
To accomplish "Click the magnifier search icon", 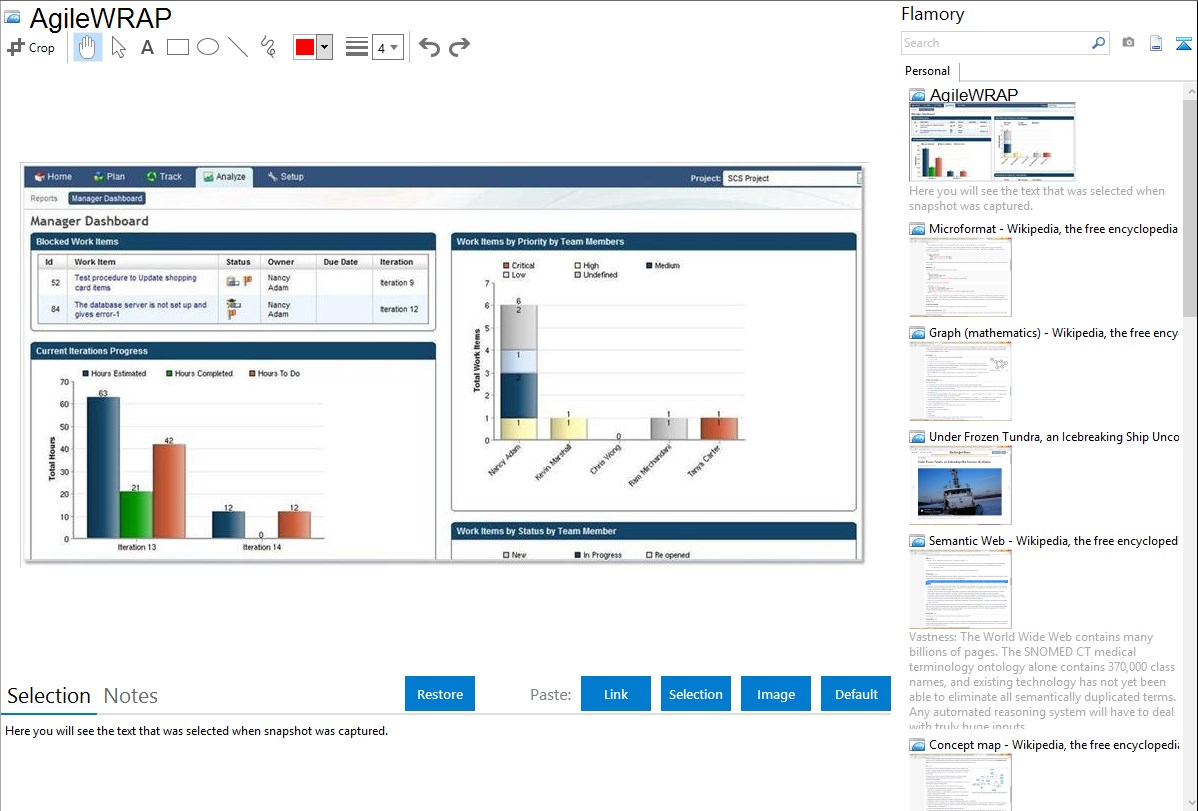I will pos(1099,43).
